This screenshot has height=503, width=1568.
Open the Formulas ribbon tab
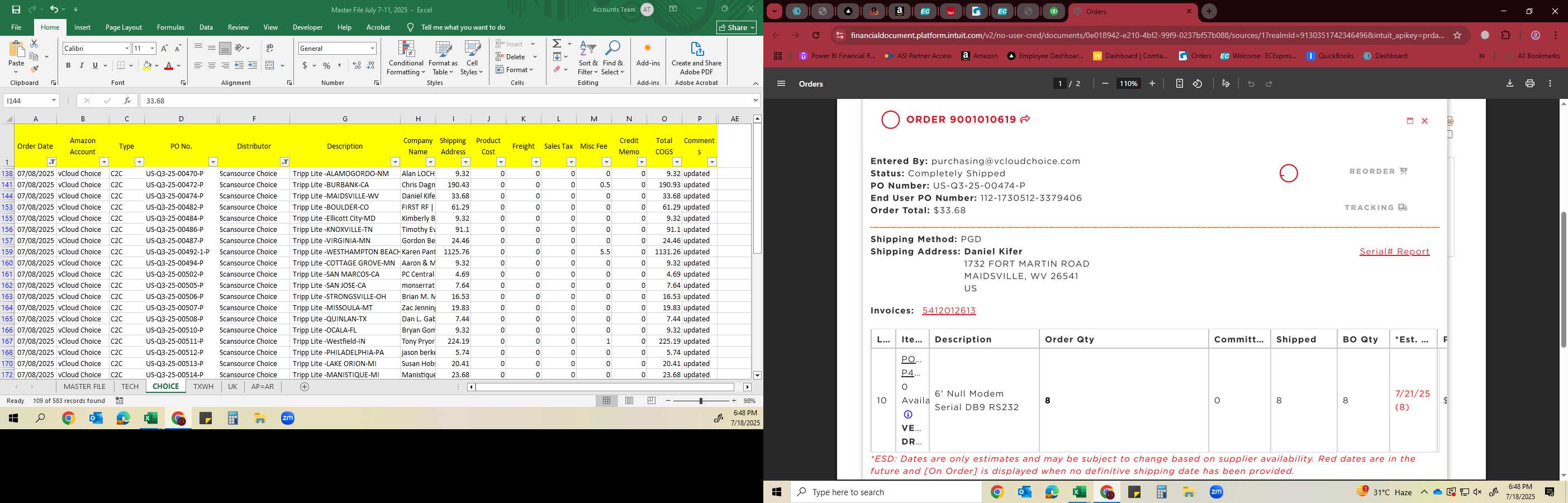[170, 27]
